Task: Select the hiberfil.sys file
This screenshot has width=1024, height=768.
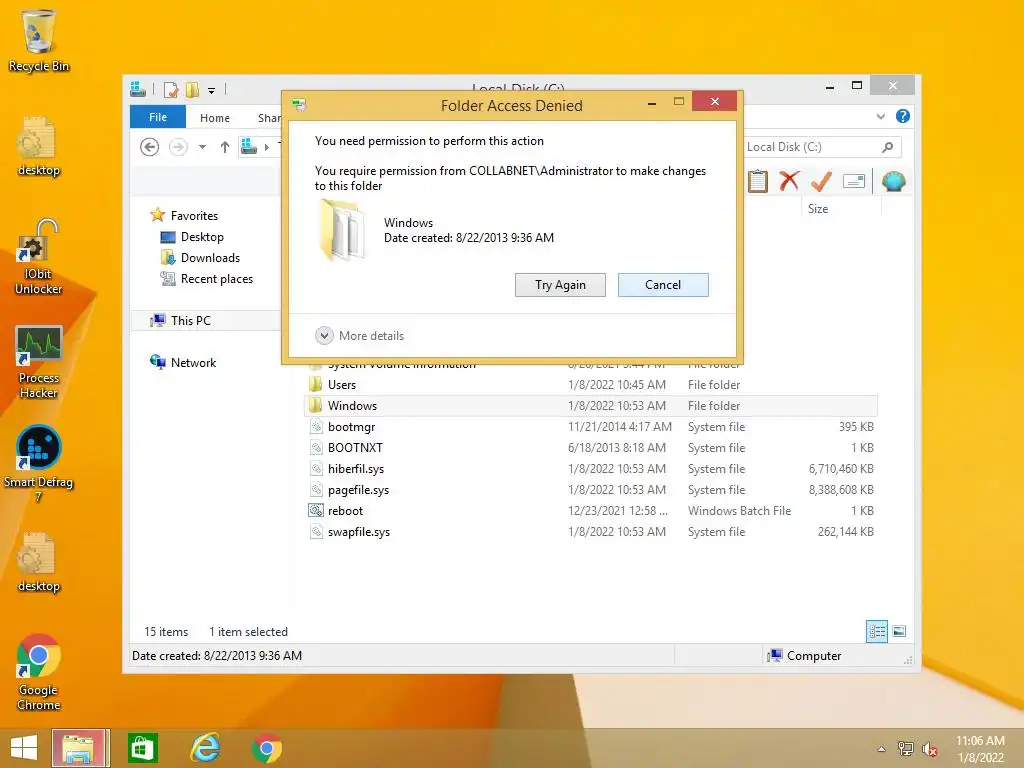Action: point(591,469)
